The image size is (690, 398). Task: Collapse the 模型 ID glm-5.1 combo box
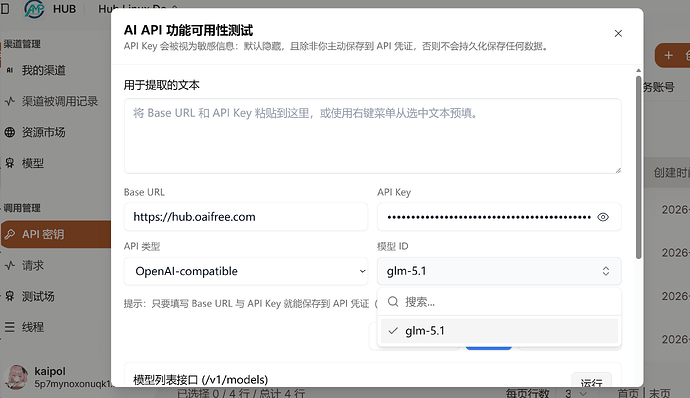[x=499, y=271]
